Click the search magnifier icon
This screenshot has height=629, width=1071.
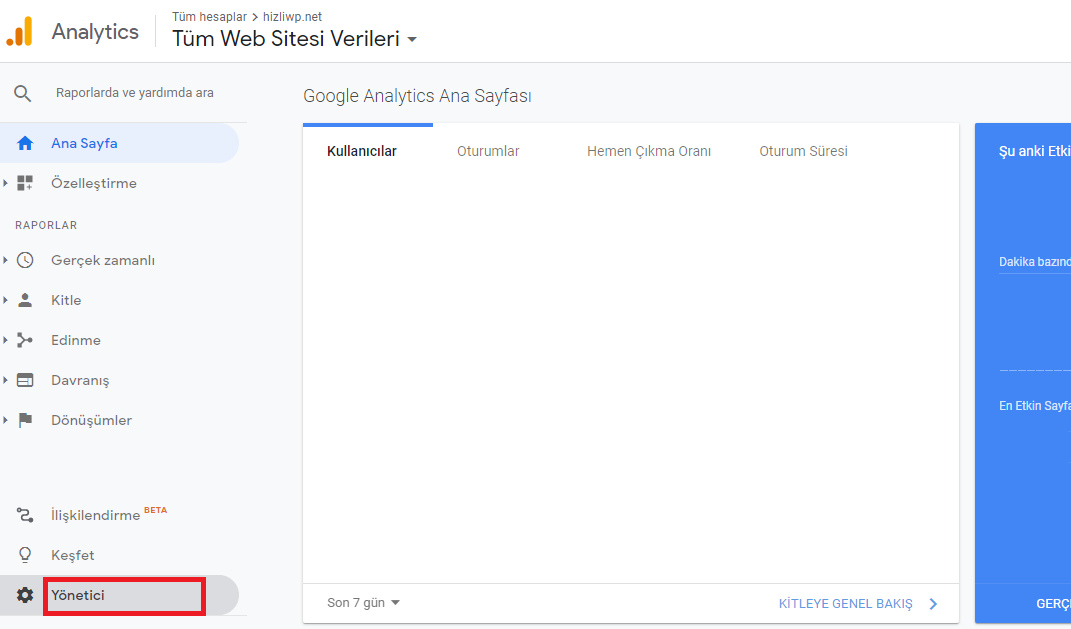pyautogui.click(x=23, y=94)
